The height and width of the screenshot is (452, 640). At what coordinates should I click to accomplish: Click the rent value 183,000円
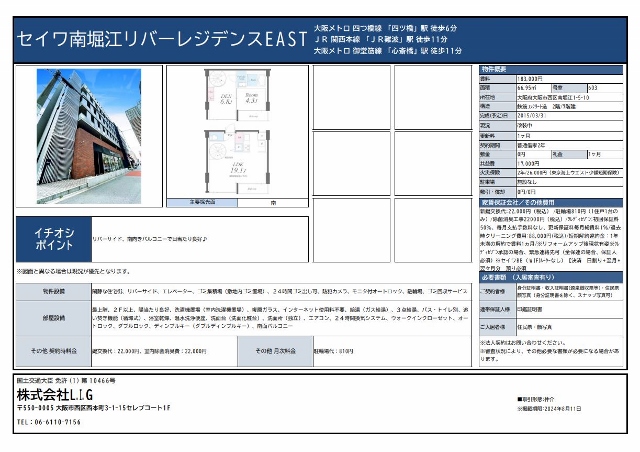(530, 78)
